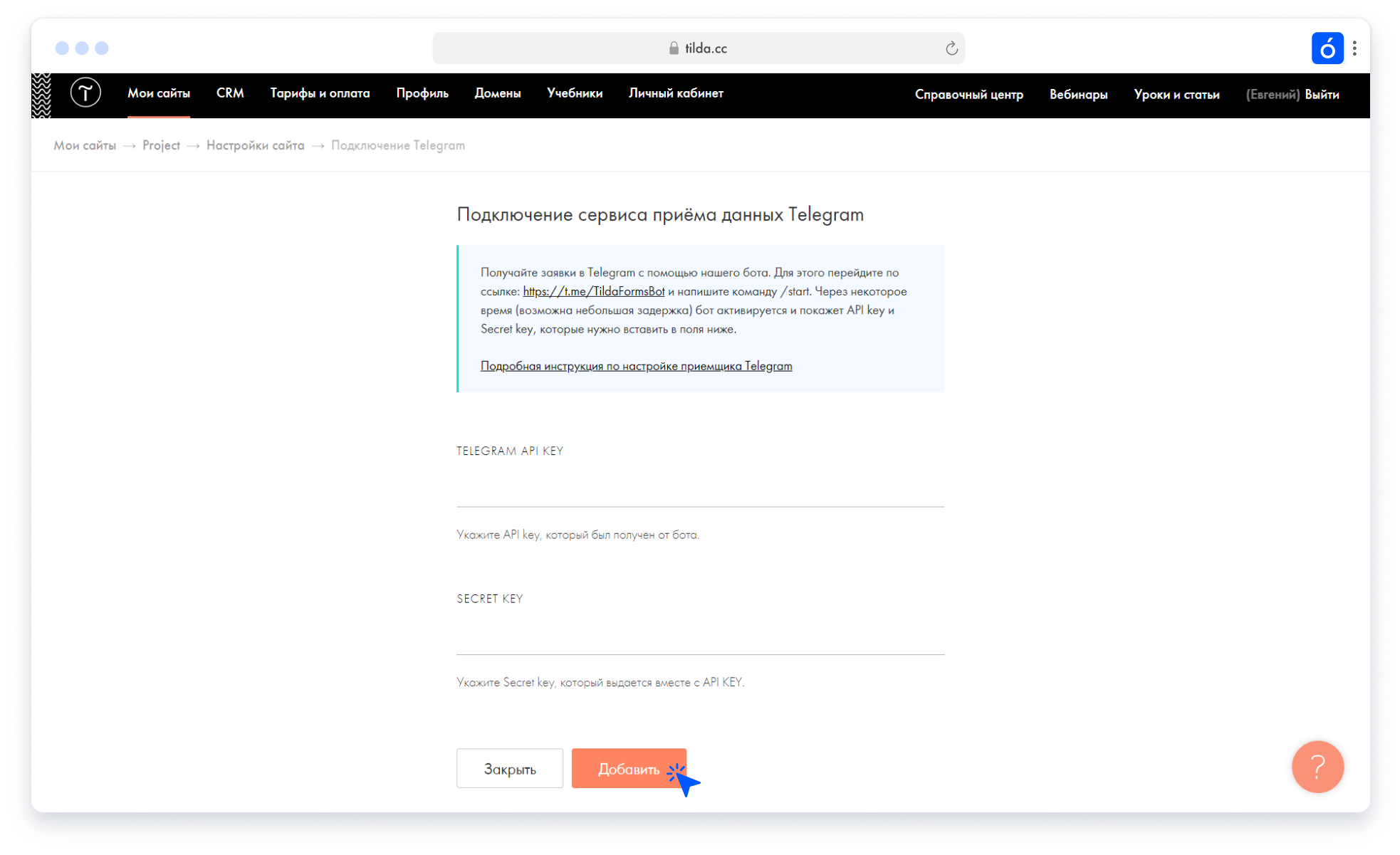Open the TildaFormsBot Telegram link
Image resolution: width=1400 pixels, height=855 pixels.
(x=593, y=291)
